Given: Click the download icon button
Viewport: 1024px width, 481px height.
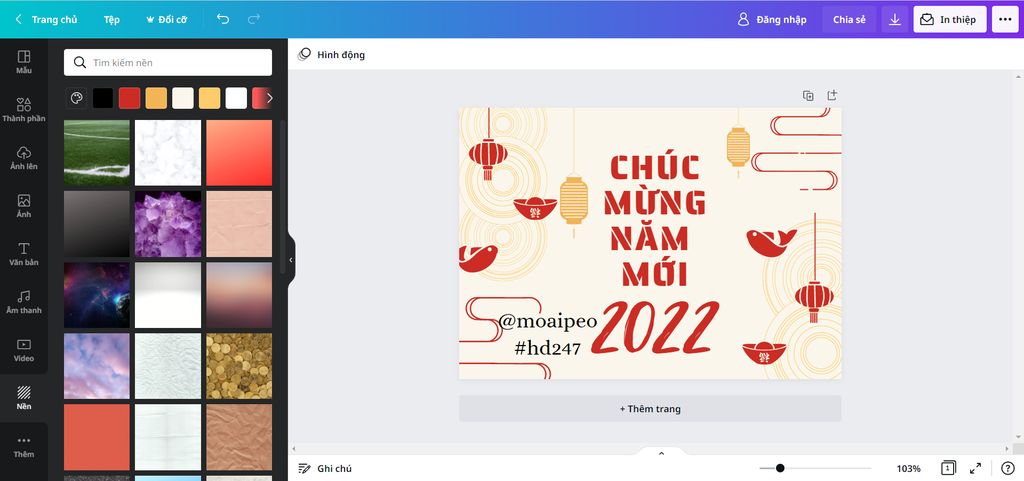Looking at the screenshot, I should tap(895, 20).
